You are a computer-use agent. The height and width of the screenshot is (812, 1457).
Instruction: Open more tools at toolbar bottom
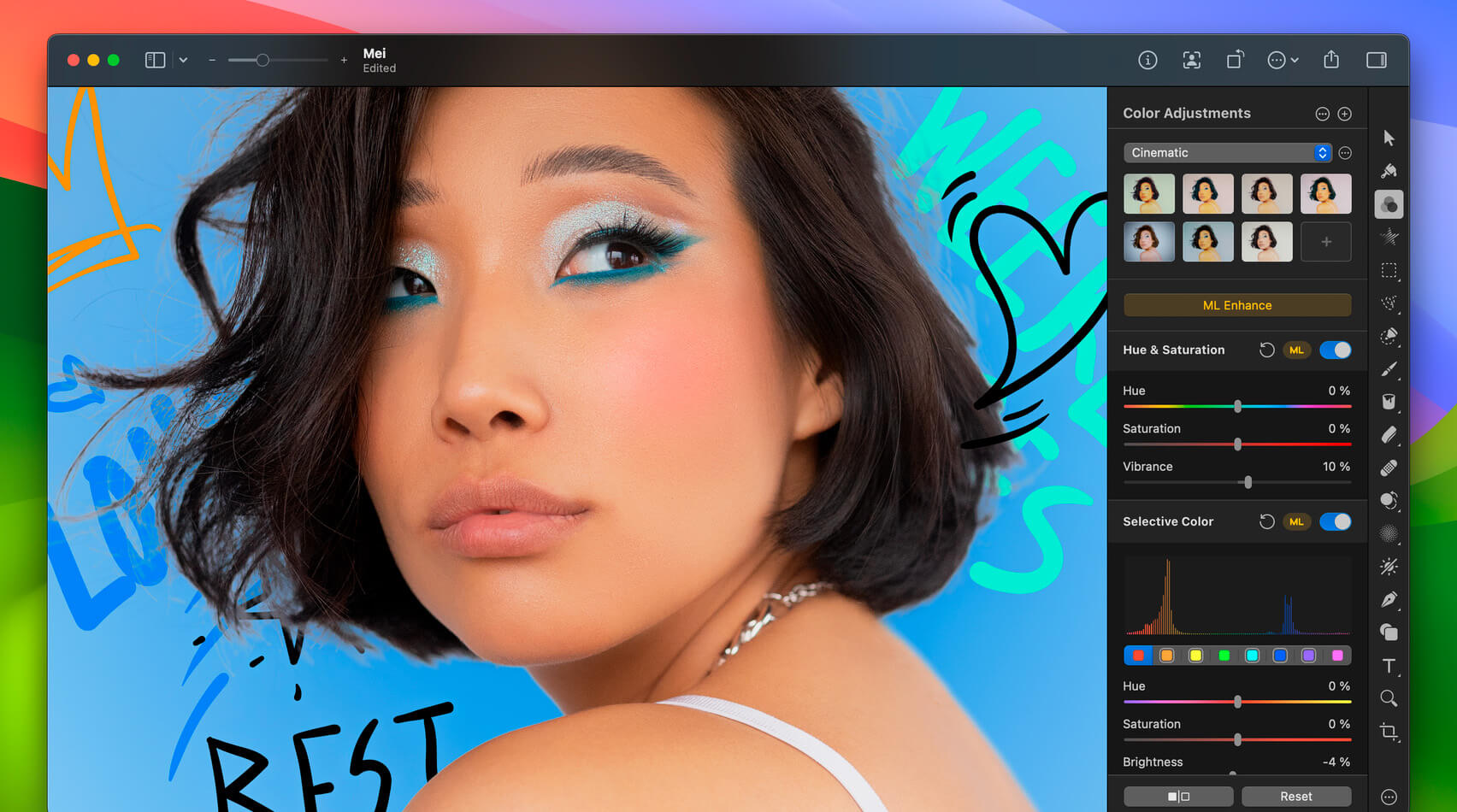tap(1389, 797)
